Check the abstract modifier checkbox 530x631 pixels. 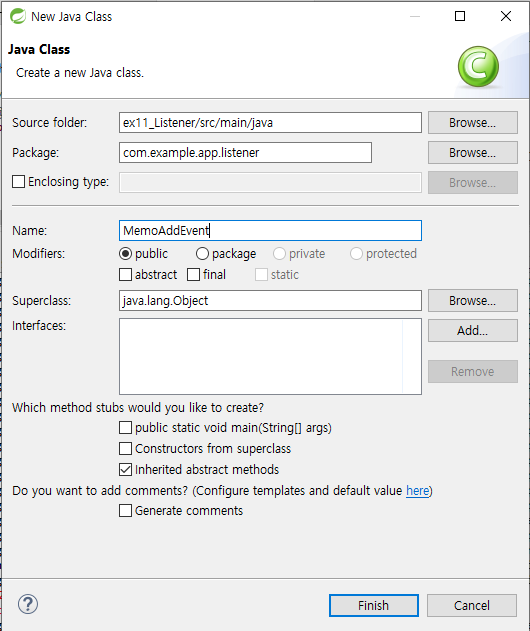click(x=126, y=274)
